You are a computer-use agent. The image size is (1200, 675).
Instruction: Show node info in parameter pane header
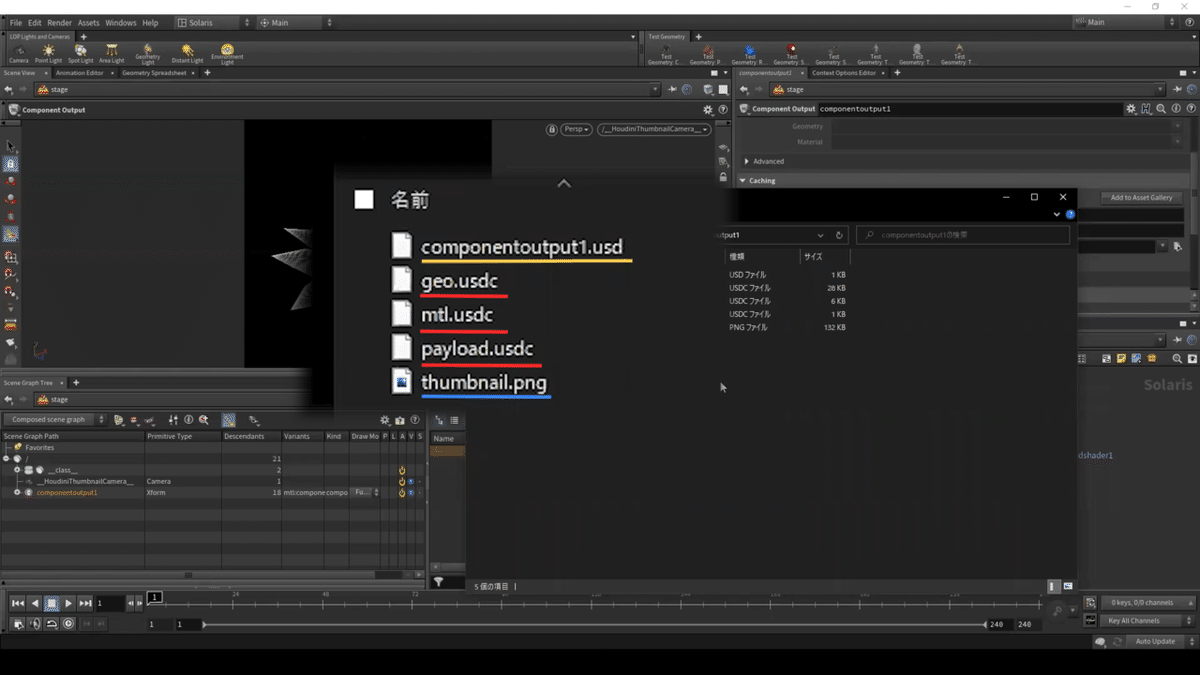(x=1176, y=109)
